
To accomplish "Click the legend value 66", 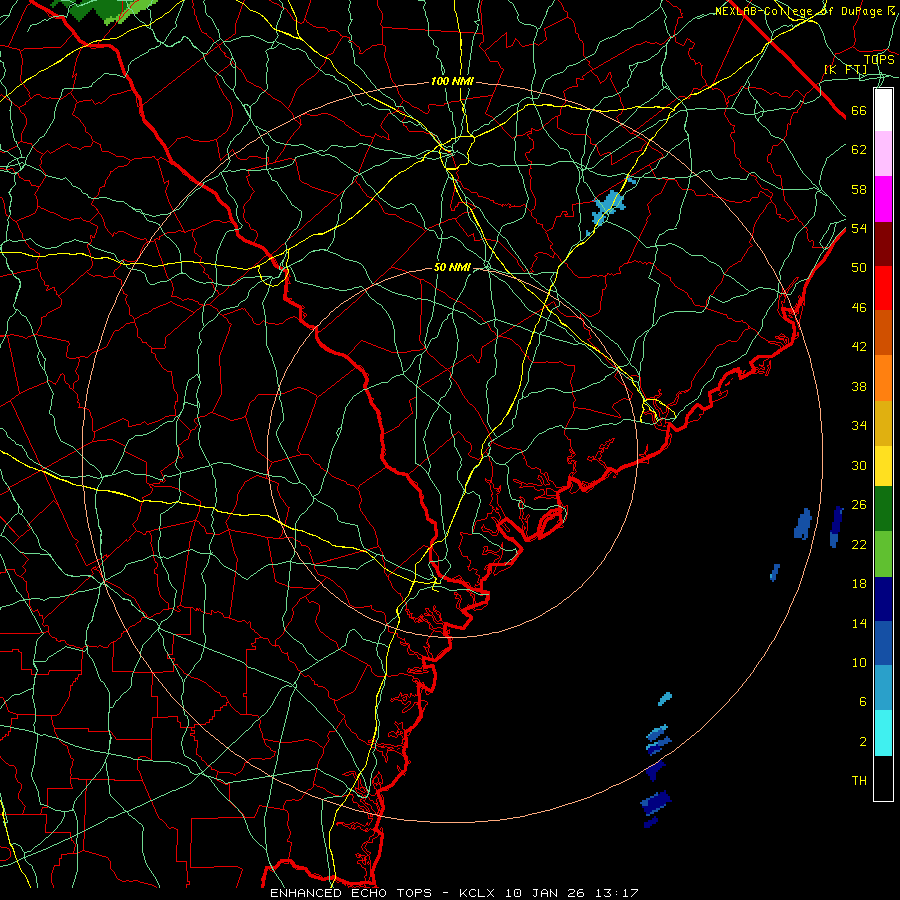I will 859,110.
